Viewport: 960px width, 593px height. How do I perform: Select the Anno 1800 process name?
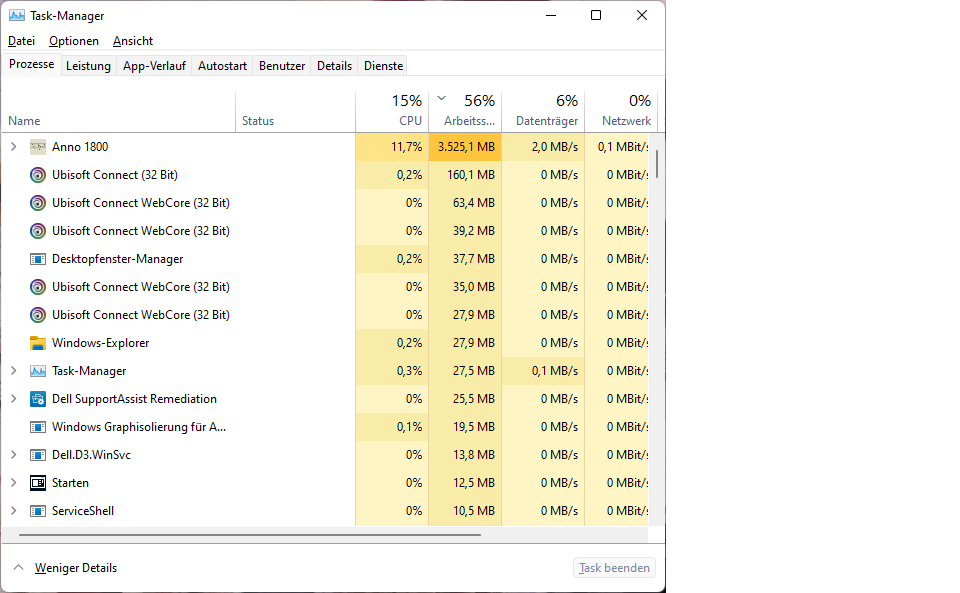point(80,147)
